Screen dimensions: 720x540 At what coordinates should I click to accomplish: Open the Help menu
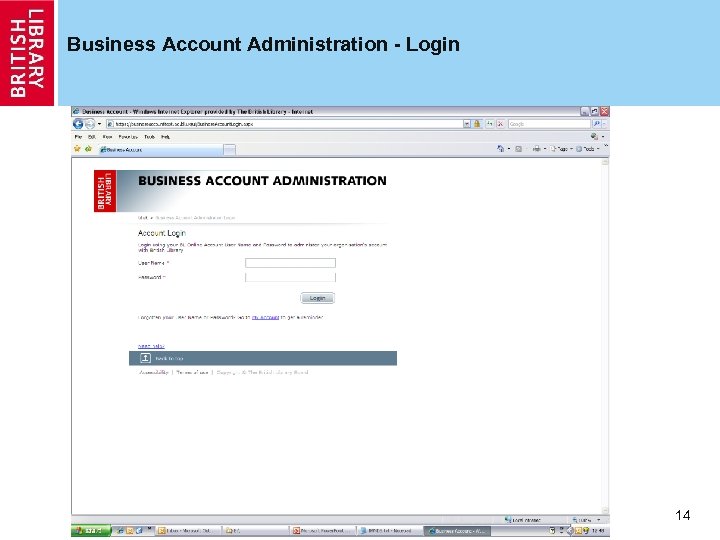[x=165, y=137]
